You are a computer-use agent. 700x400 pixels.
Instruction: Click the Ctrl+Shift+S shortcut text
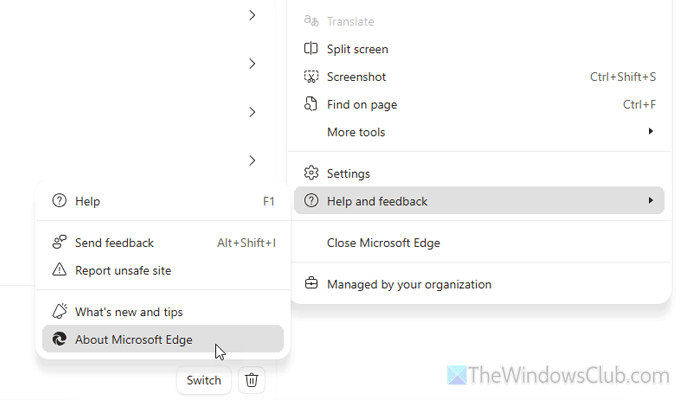tap(623, 77)
